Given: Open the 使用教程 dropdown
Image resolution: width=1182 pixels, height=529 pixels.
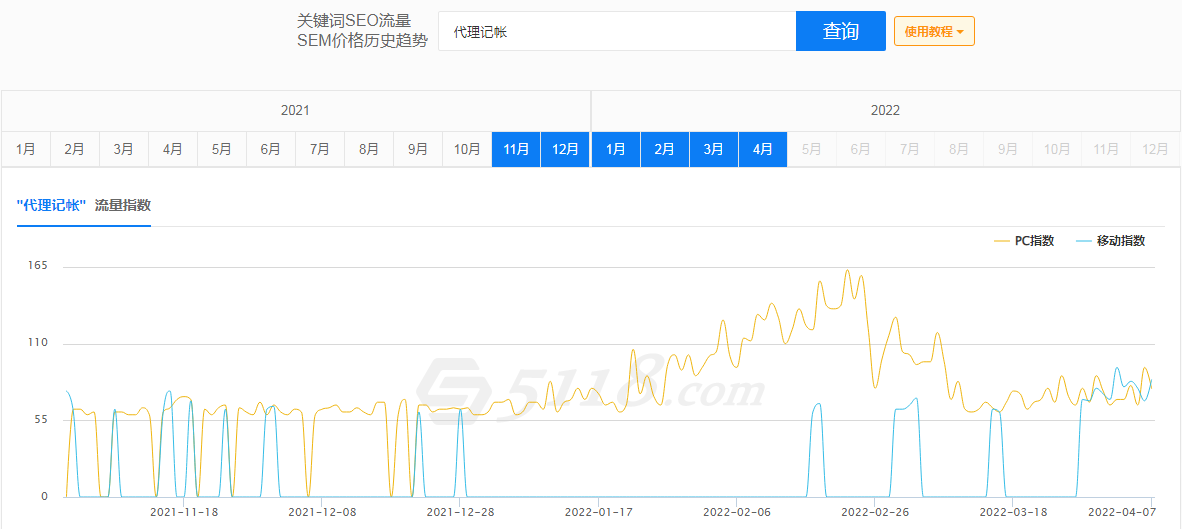Looking at the screenshot, I should (x=934, y=32).
